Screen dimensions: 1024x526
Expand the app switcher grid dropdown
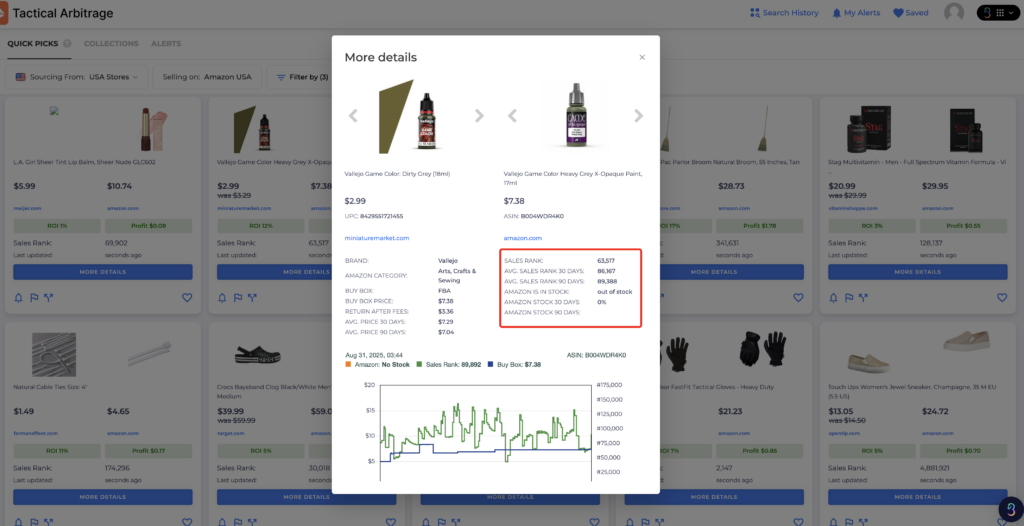pos(998,12)
